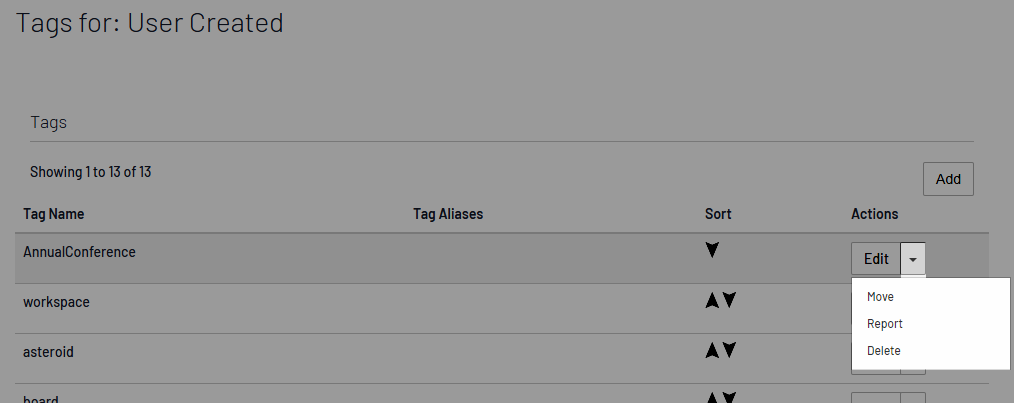Image resolution: width=1014 pixels, height=403 pixels.
Task: Move AnnualConference tag down in sort order
Action: 712,250
